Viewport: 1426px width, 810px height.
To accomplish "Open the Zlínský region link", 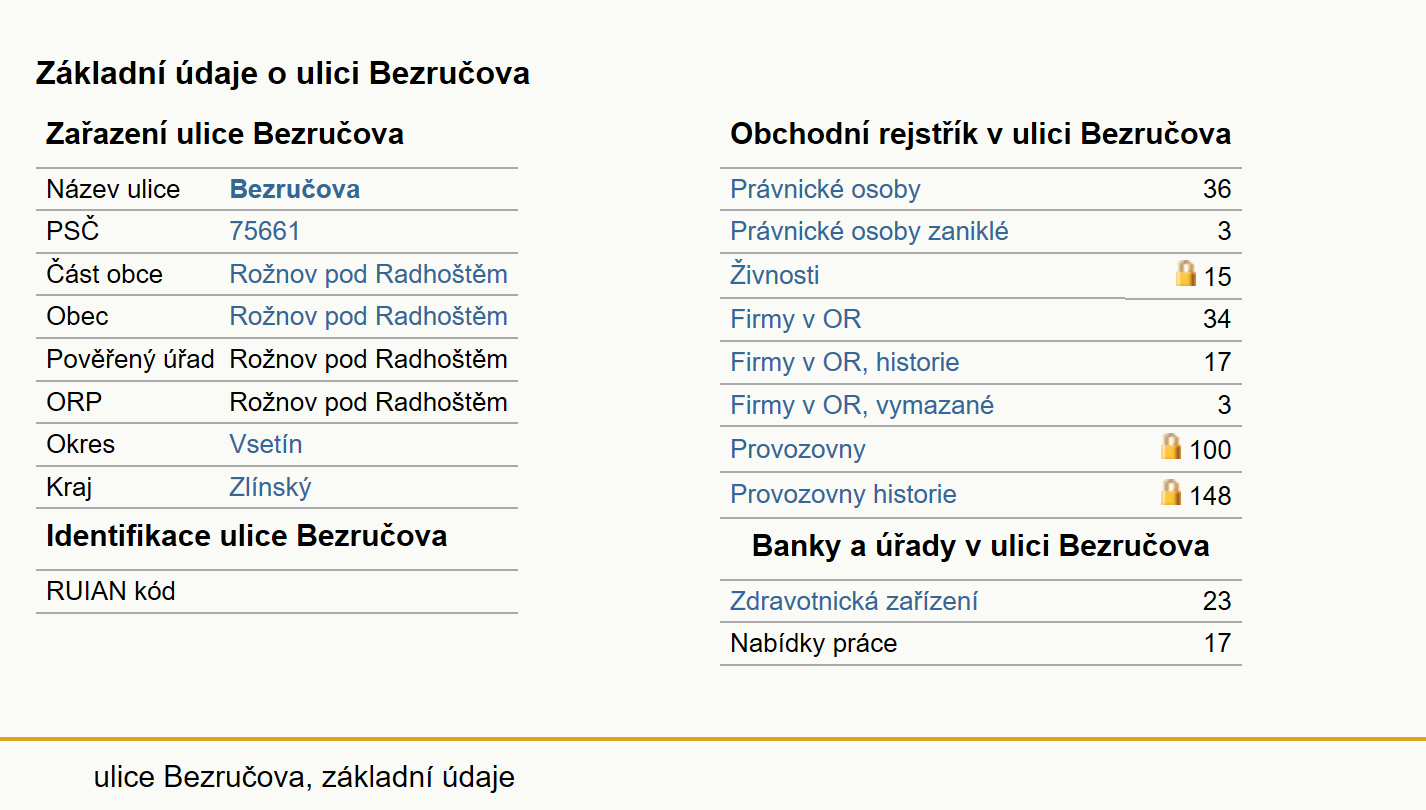I will point(271,487).
